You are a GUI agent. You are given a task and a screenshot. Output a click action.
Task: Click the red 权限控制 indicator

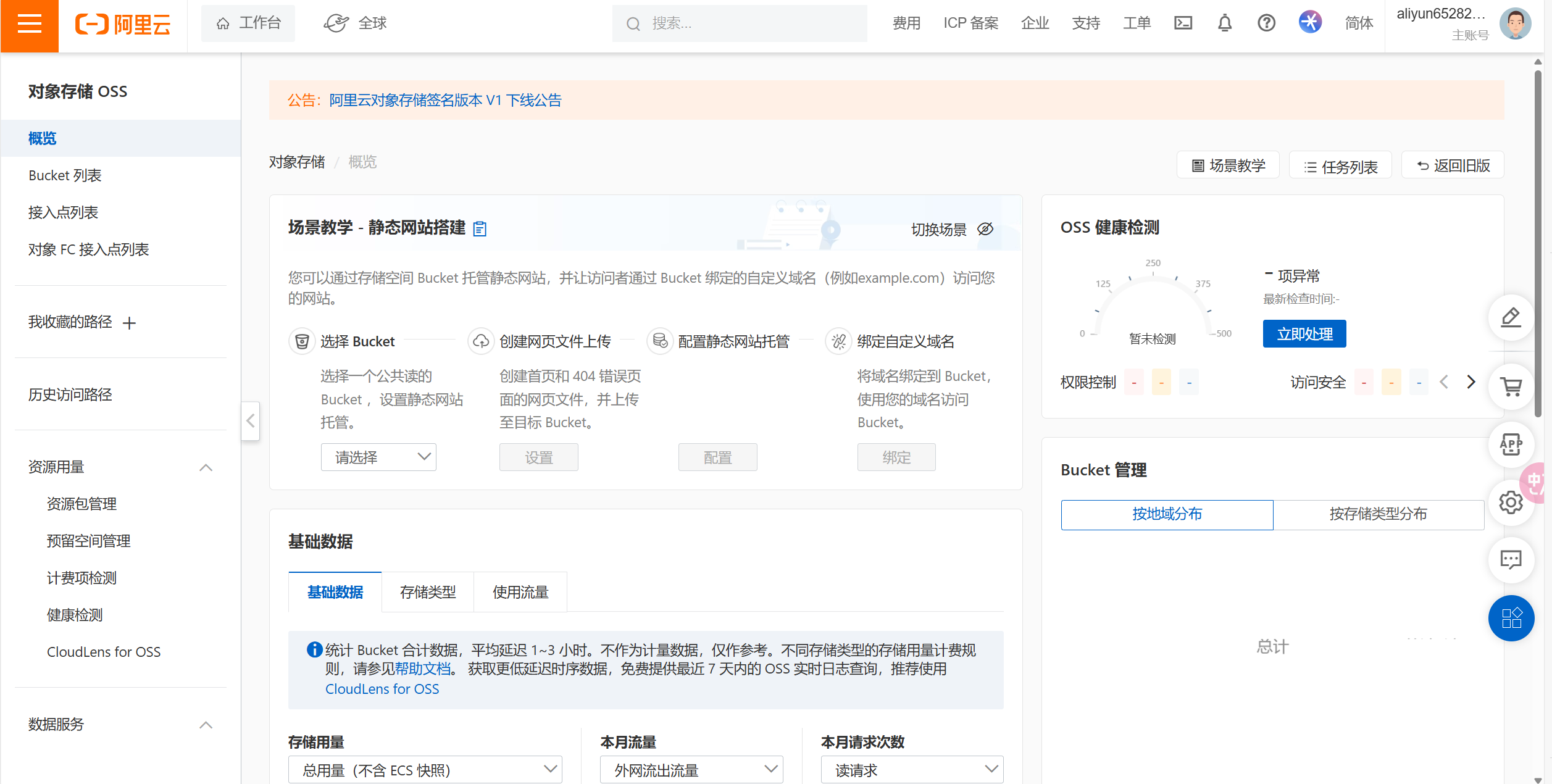1133,383
